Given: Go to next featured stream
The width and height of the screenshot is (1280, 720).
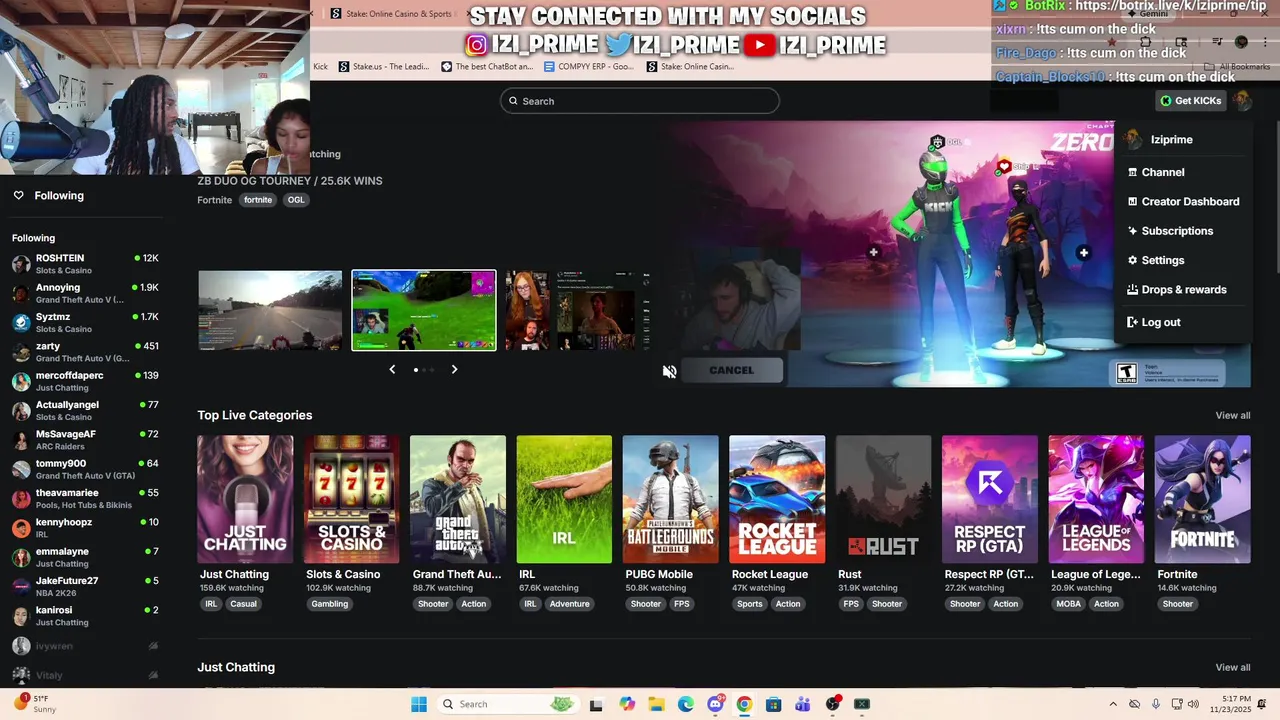Looking at the screenshot, I should (x=454, y=369).
